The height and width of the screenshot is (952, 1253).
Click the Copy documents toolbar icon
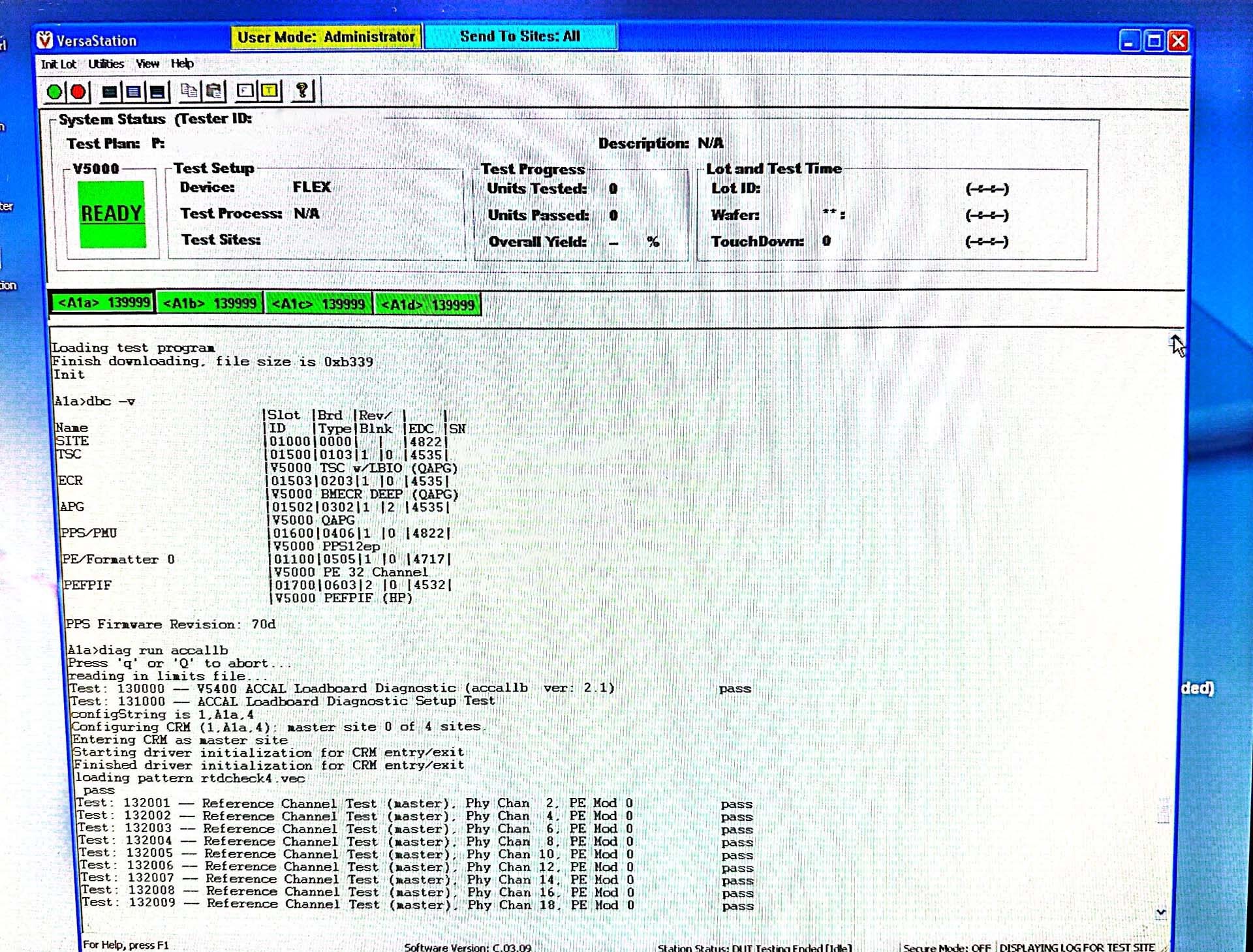(189, 91)
